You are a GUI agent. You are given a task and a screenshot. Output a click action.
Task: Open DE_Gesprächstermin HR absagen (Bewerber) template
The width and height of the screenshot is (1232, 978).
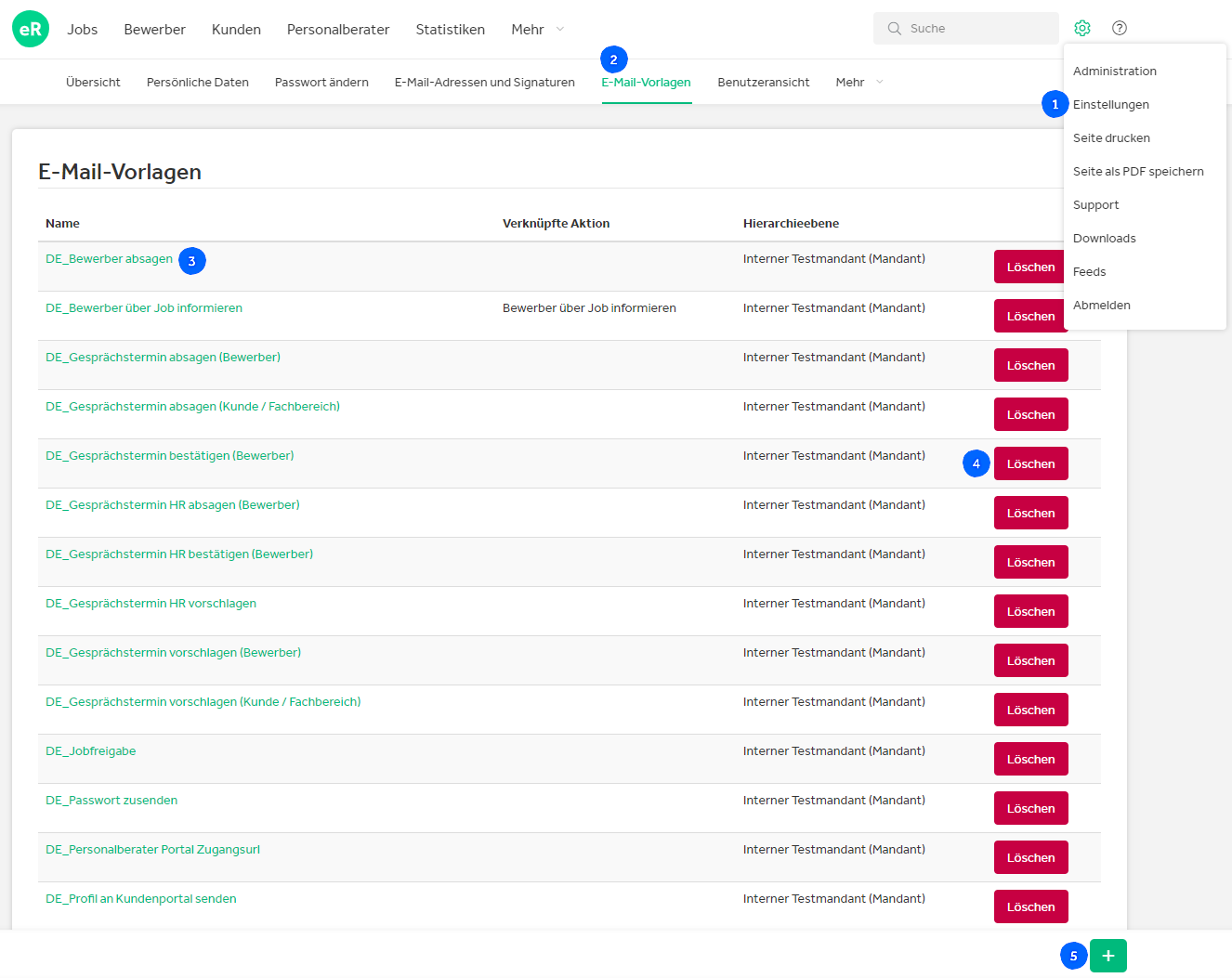[172, 505]
